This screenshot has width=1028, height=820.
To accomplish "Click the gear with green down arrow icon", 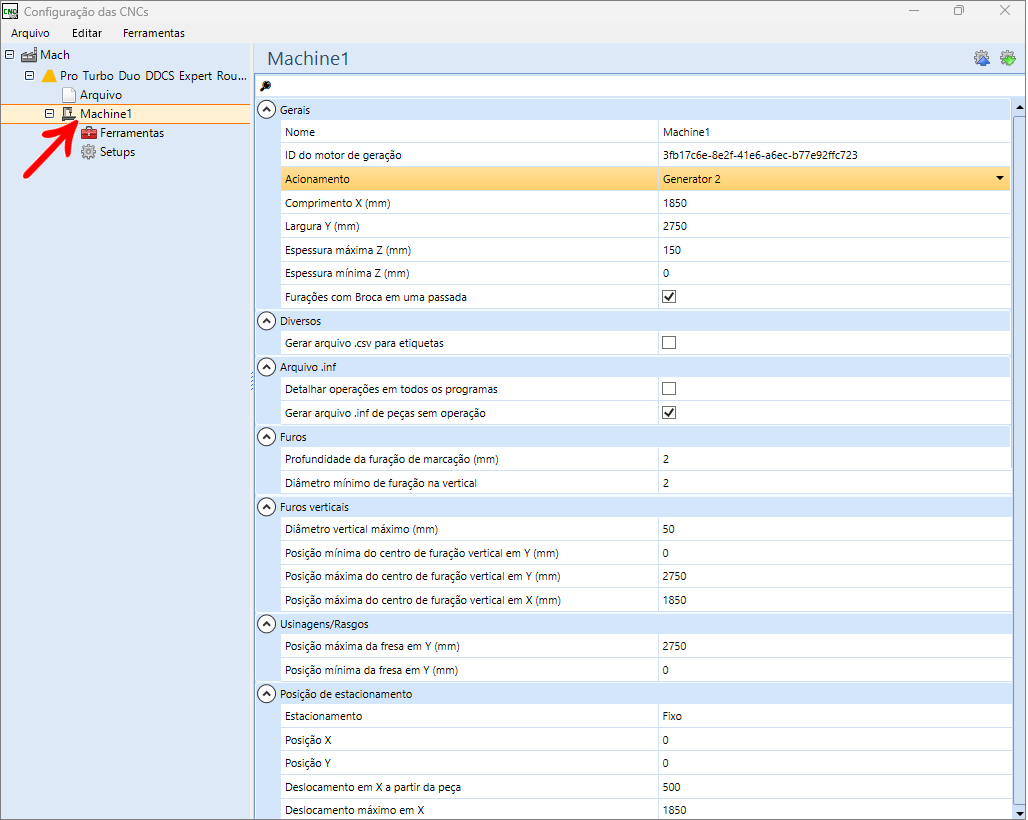I will point(1008,58).
